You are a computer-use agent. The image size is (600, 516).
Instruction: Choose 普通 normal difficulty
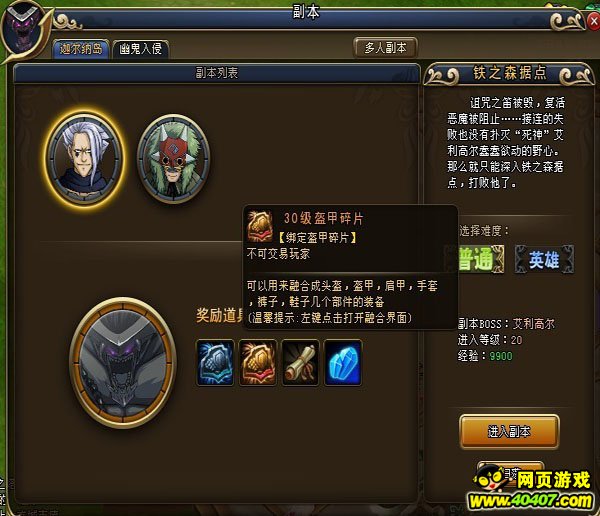click(481, 259)
